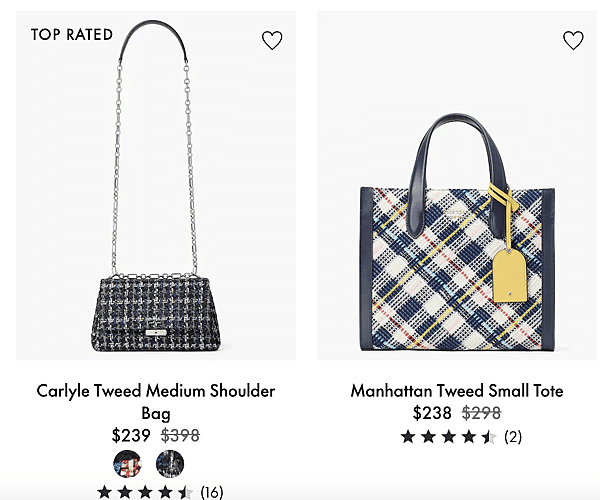
Task: Select the red multicolor tweed swatch
Action: [x=127, y=463]
